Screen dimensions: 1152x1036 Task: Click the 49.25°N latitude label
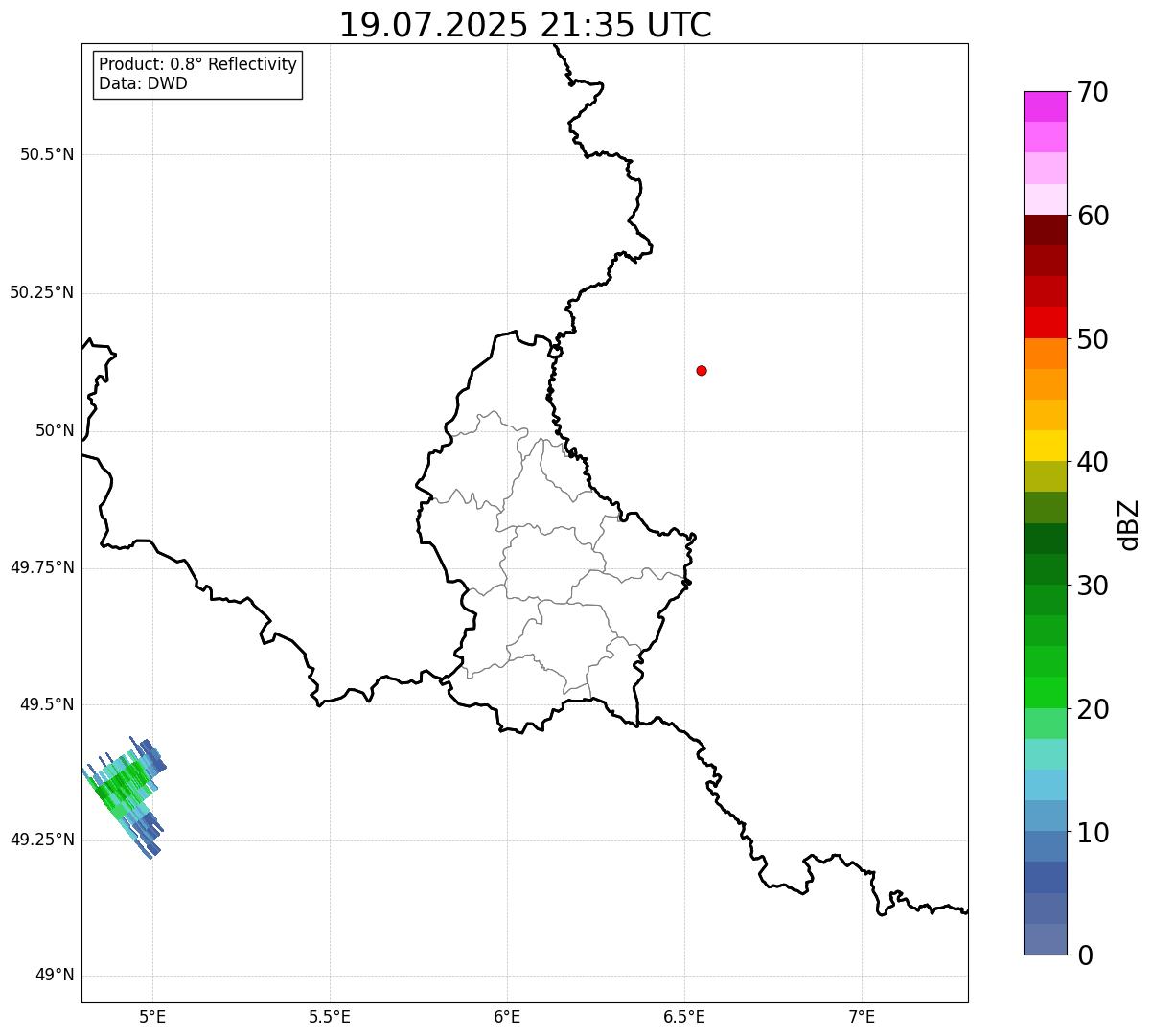coord(42,840)
